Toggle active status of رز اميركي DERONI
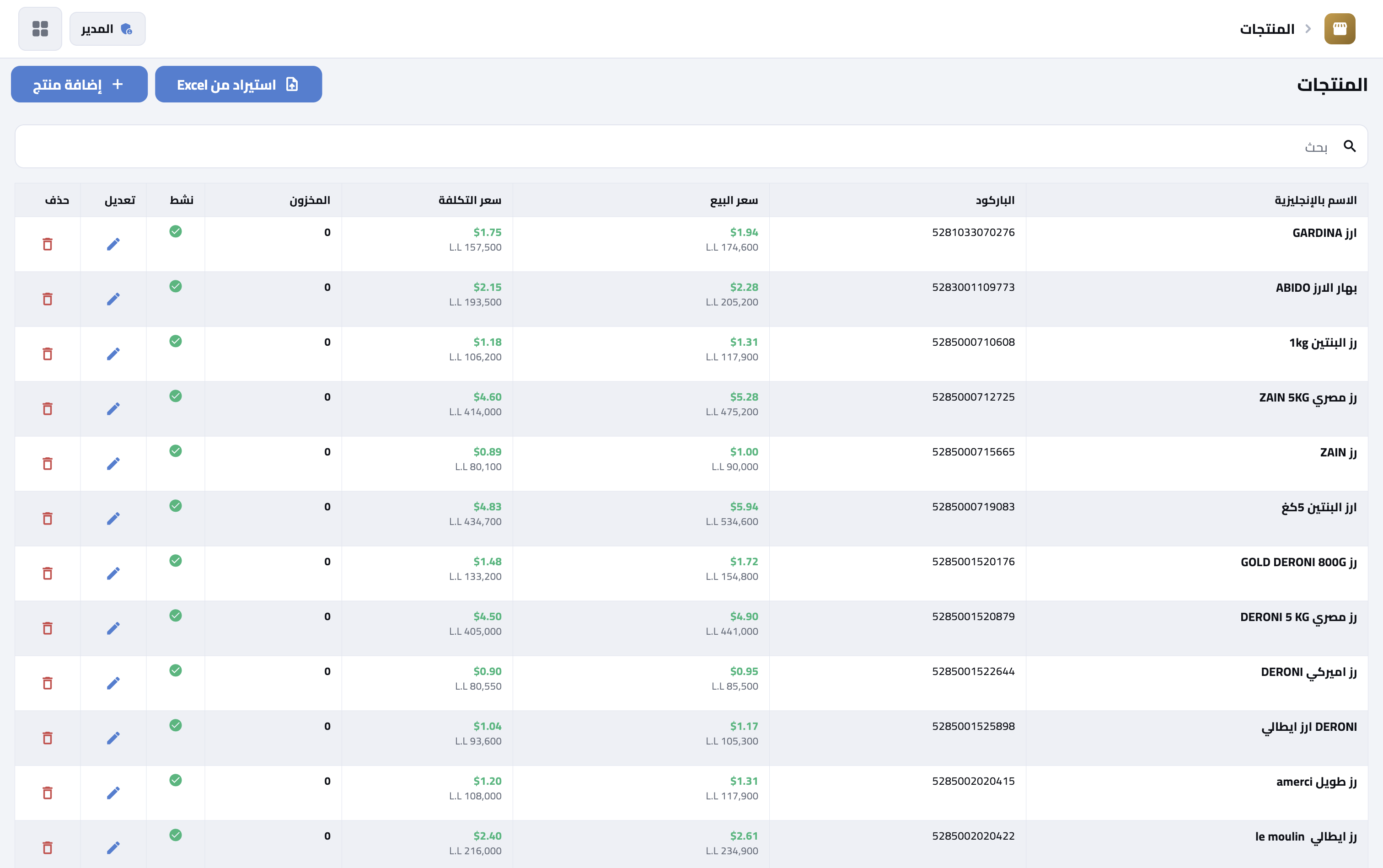 tap(176, 670)
